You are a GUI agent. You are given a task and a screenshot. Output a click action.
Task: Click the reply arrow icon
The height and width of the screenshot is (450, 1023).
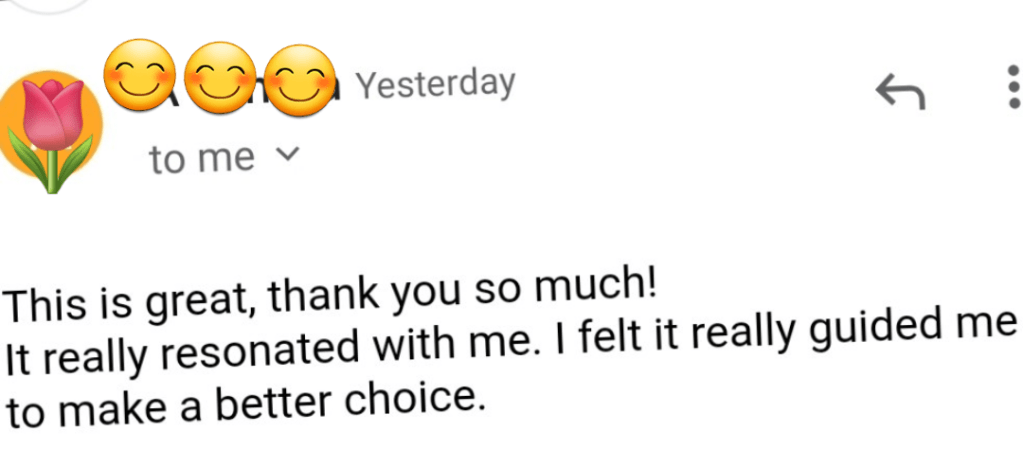[901, 93]
